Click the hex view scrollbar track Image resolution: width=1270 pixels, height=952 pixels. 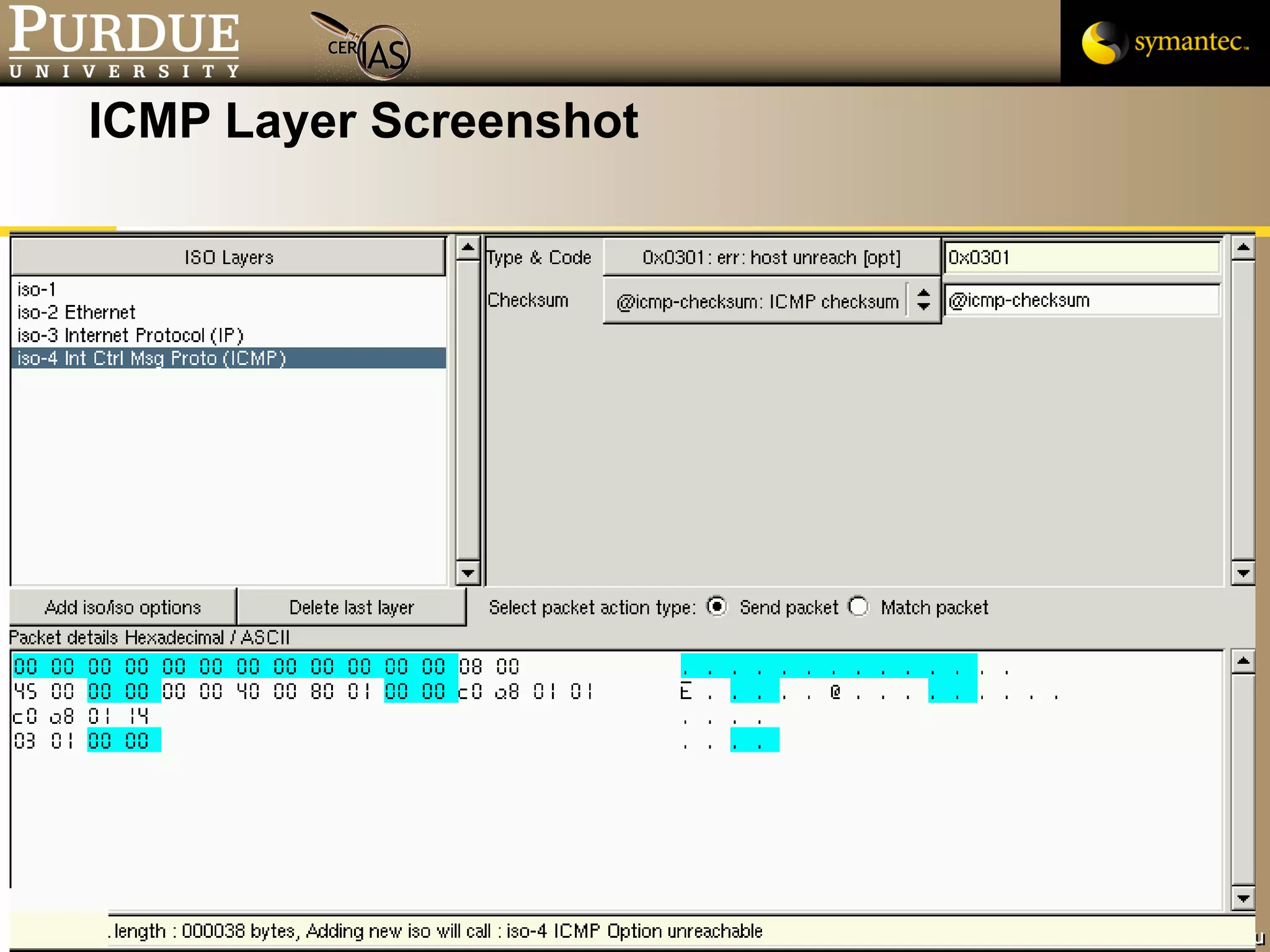1243,780
